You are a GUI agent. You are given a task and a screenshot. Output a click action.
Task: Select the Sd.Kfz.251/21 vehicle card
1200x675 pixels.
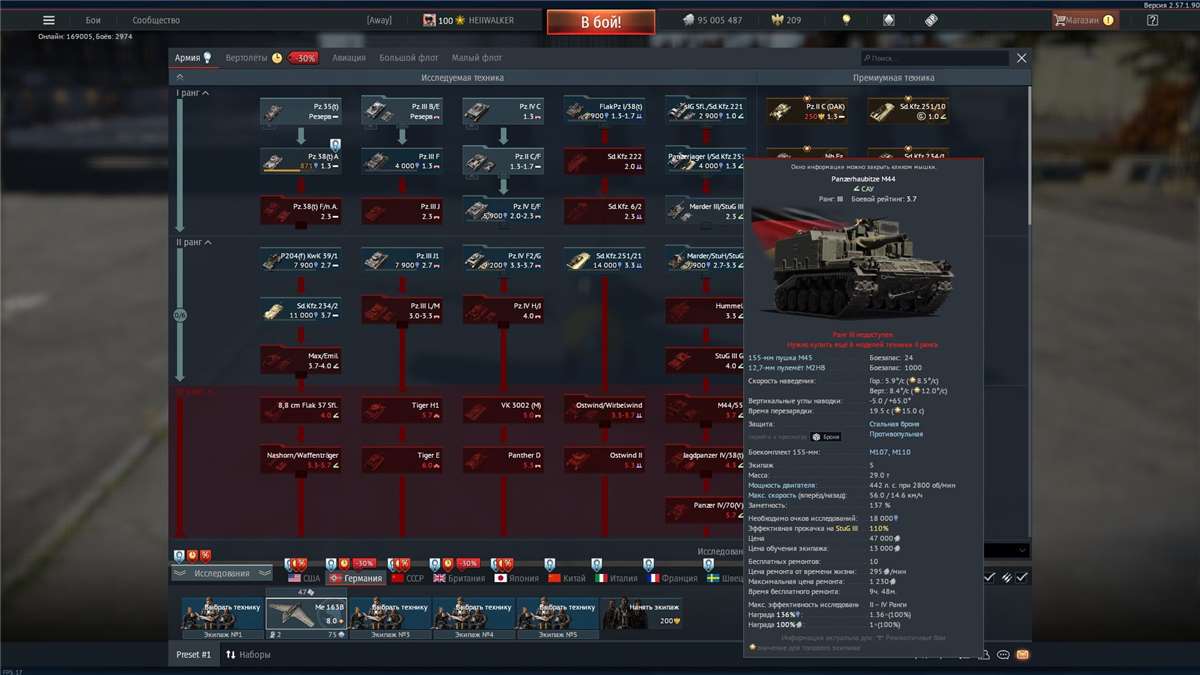pyautogui.click(x=604, y=261)
